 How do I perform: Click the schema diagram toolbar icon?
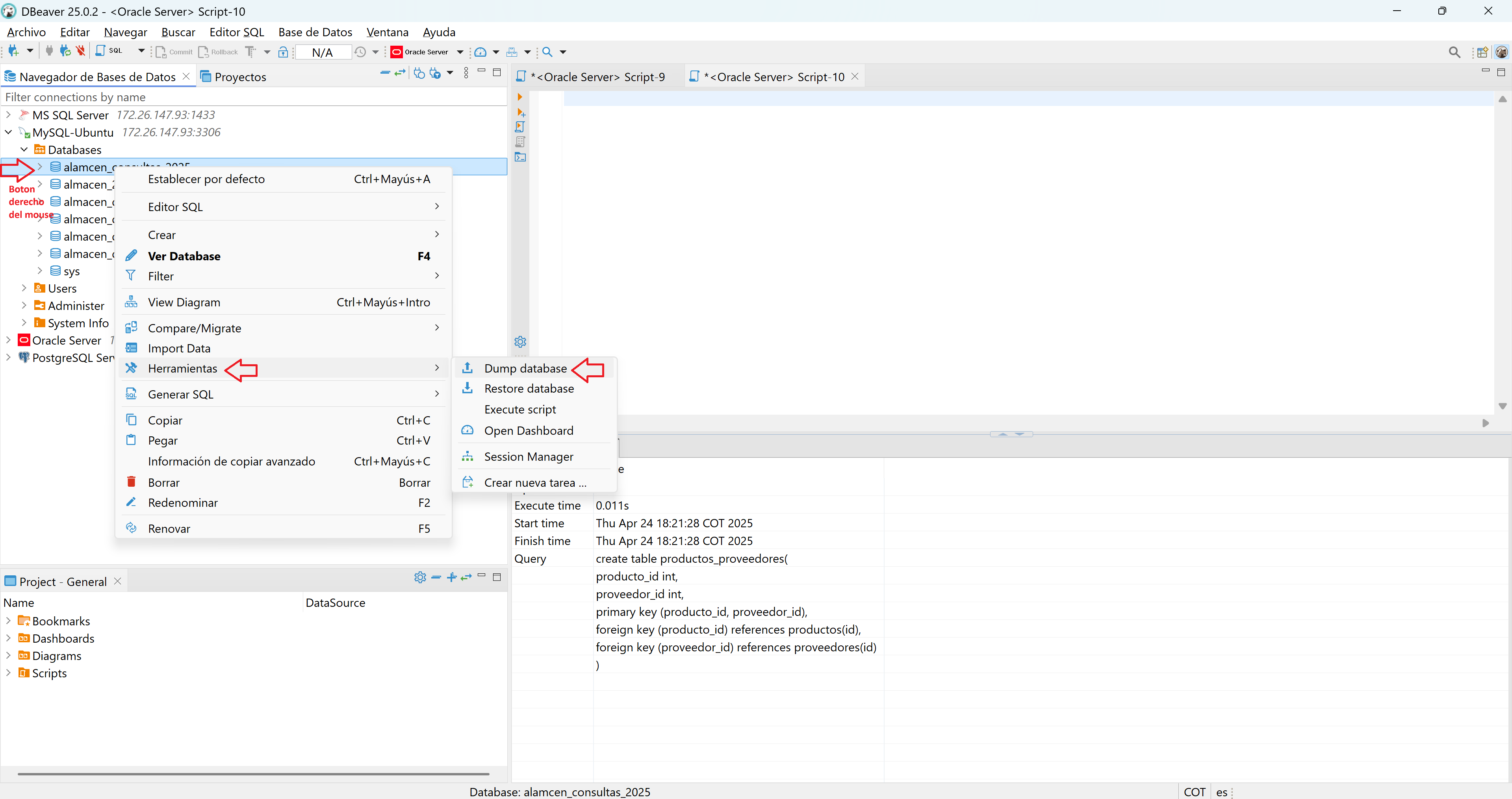(512, 52)
